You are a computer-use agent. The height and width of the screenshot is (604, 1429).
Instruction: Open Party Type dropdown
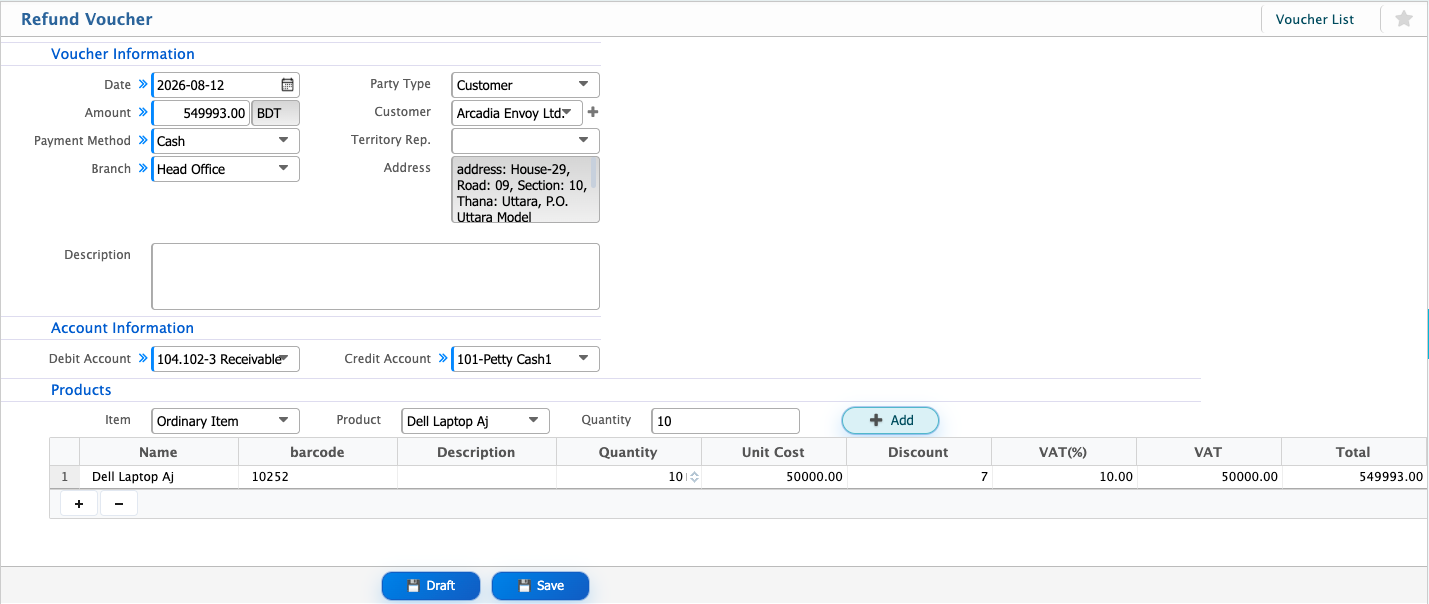[x=526, y=85]
